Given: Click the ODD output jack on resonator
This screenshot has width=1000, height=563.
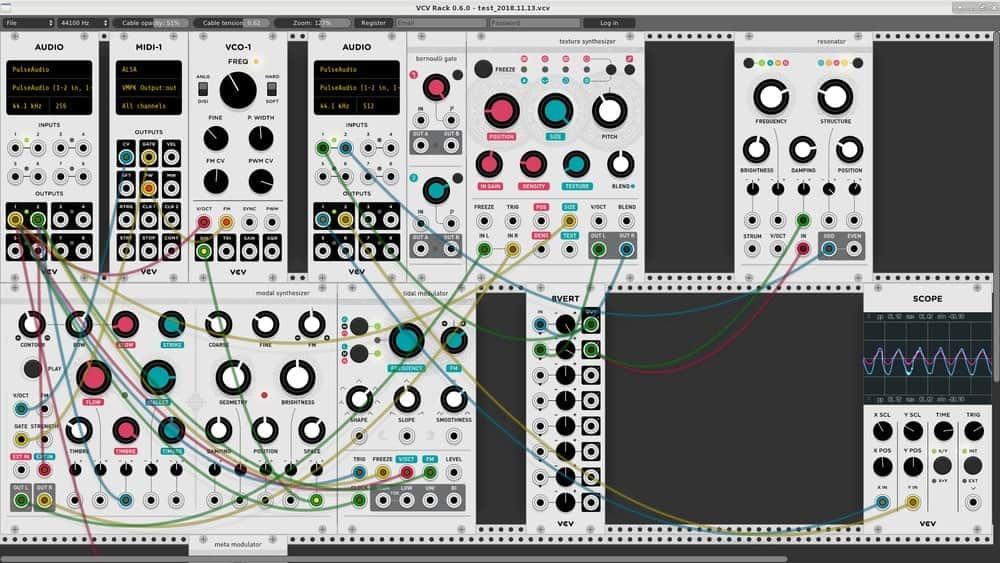Looking at the screenshot, I should [828, 249].
